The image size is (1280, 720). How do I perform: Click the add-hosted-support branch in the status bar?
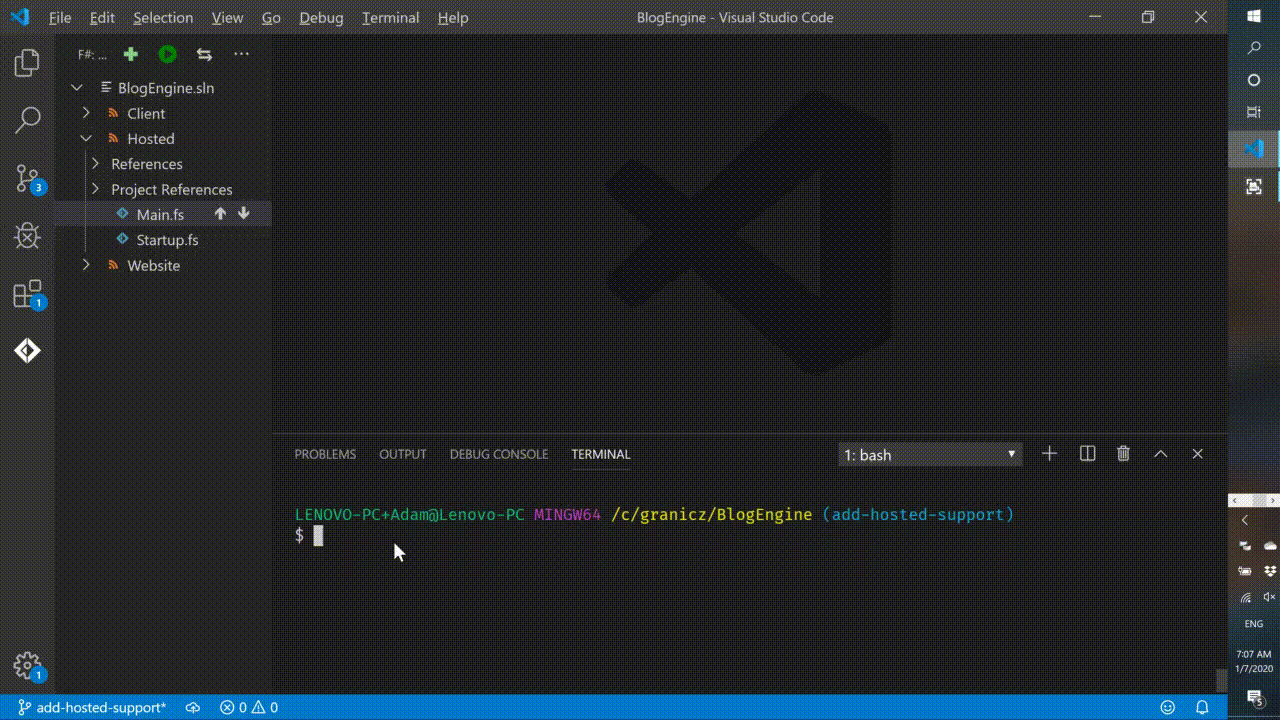[x=92, y=707]
